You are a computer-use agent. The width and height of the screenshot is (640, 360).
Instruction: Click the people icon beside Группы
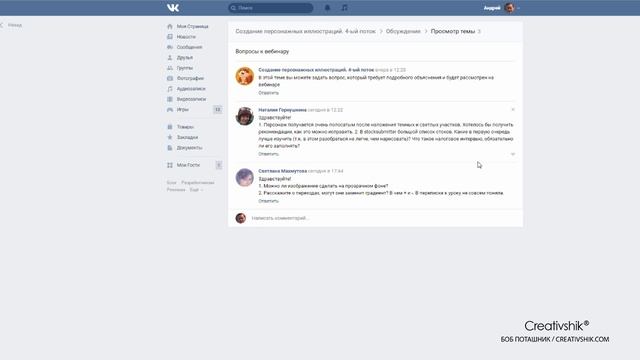(170, 68)
